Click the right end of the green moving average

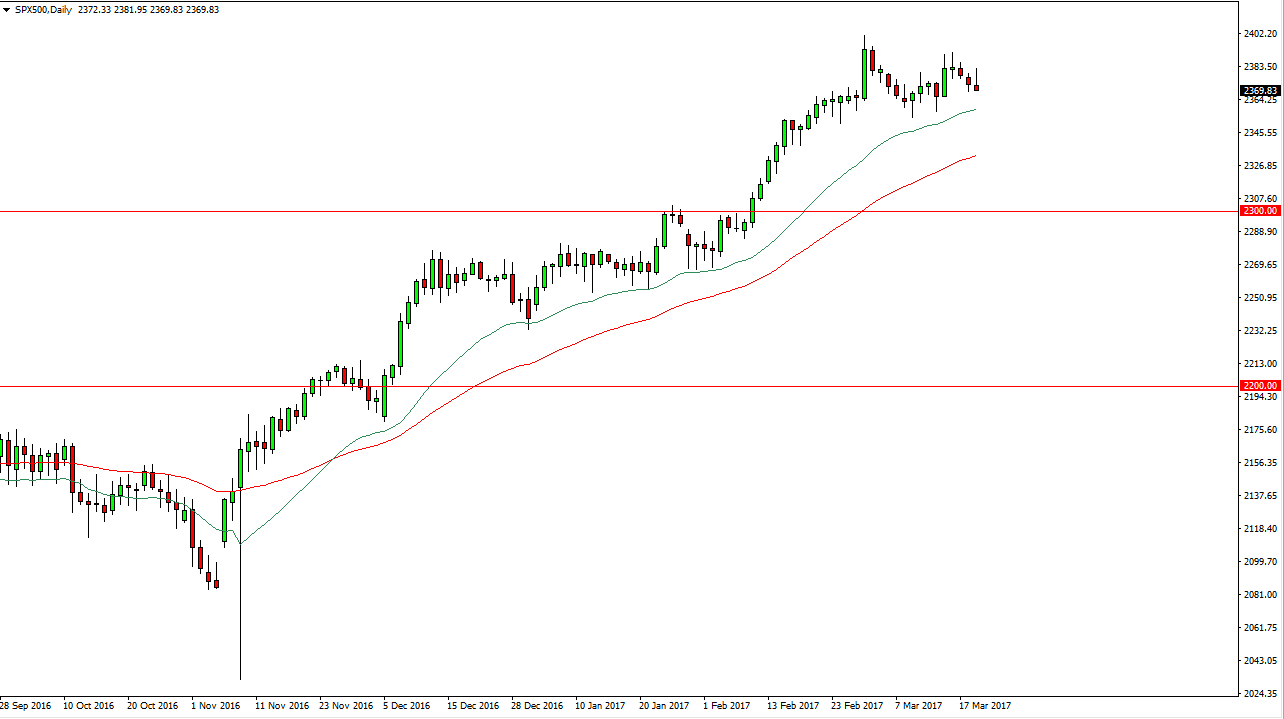pyautogui.click(x=974, y=110)
